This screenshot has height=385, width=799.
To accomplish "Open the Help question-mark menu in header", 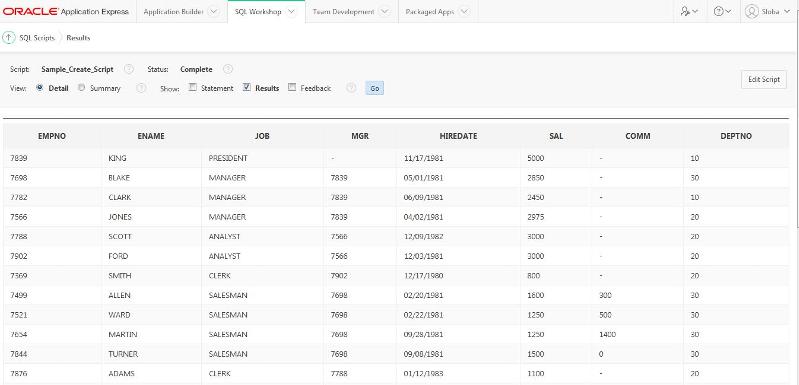I will (x=723, y=11).
